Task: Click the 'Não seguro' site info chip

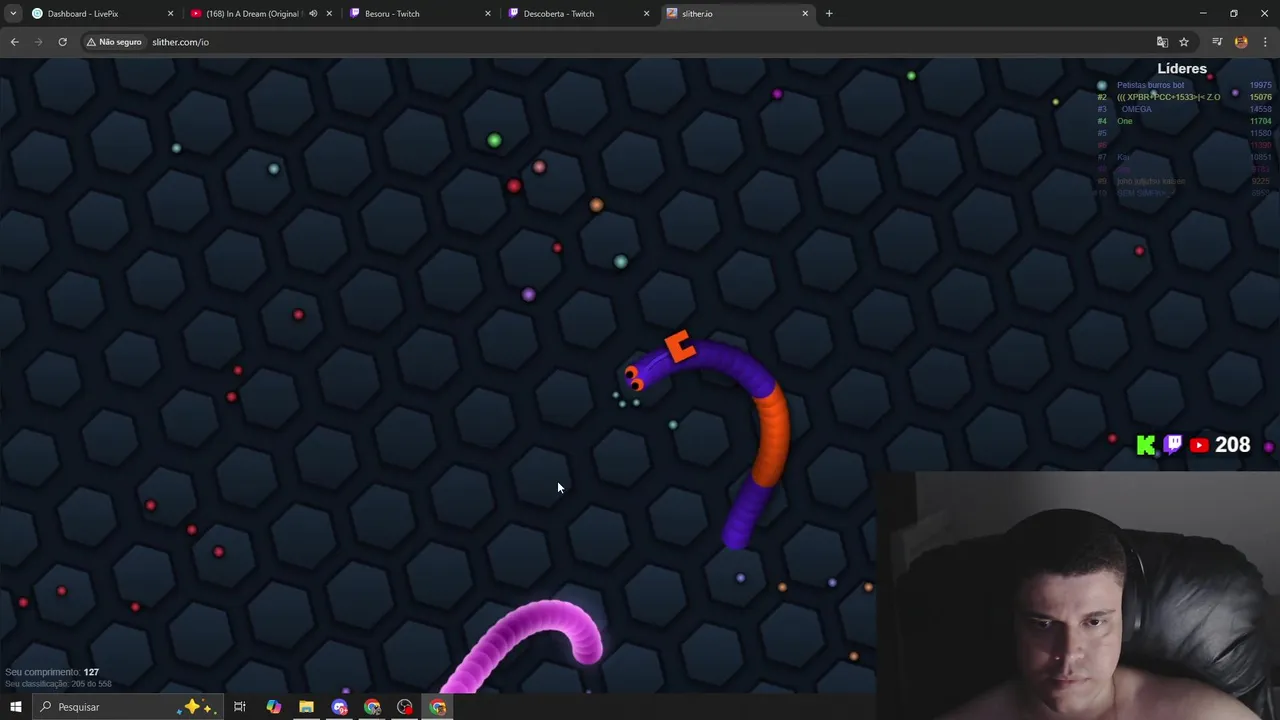Action: pyautogui.click(x=114, y=42)
